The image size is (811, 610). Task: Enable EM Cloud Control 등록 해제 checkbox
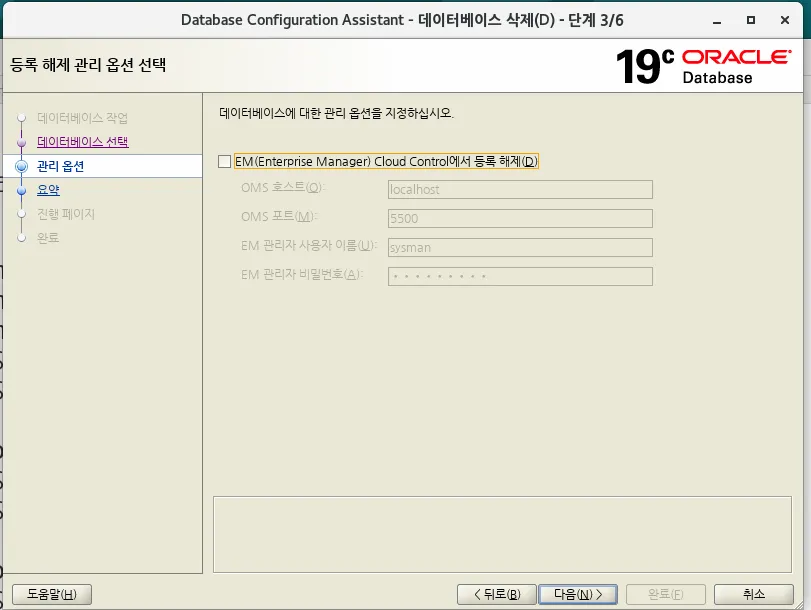pos(224,161)
